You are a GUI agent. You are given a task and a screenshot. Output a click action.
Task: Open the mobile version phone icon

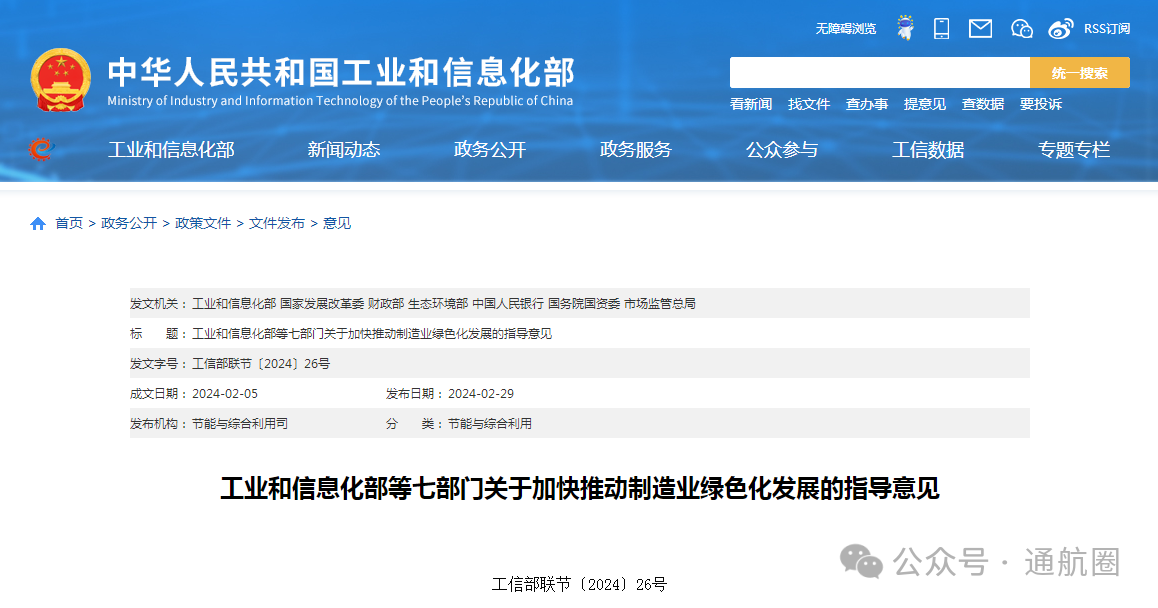941,28
